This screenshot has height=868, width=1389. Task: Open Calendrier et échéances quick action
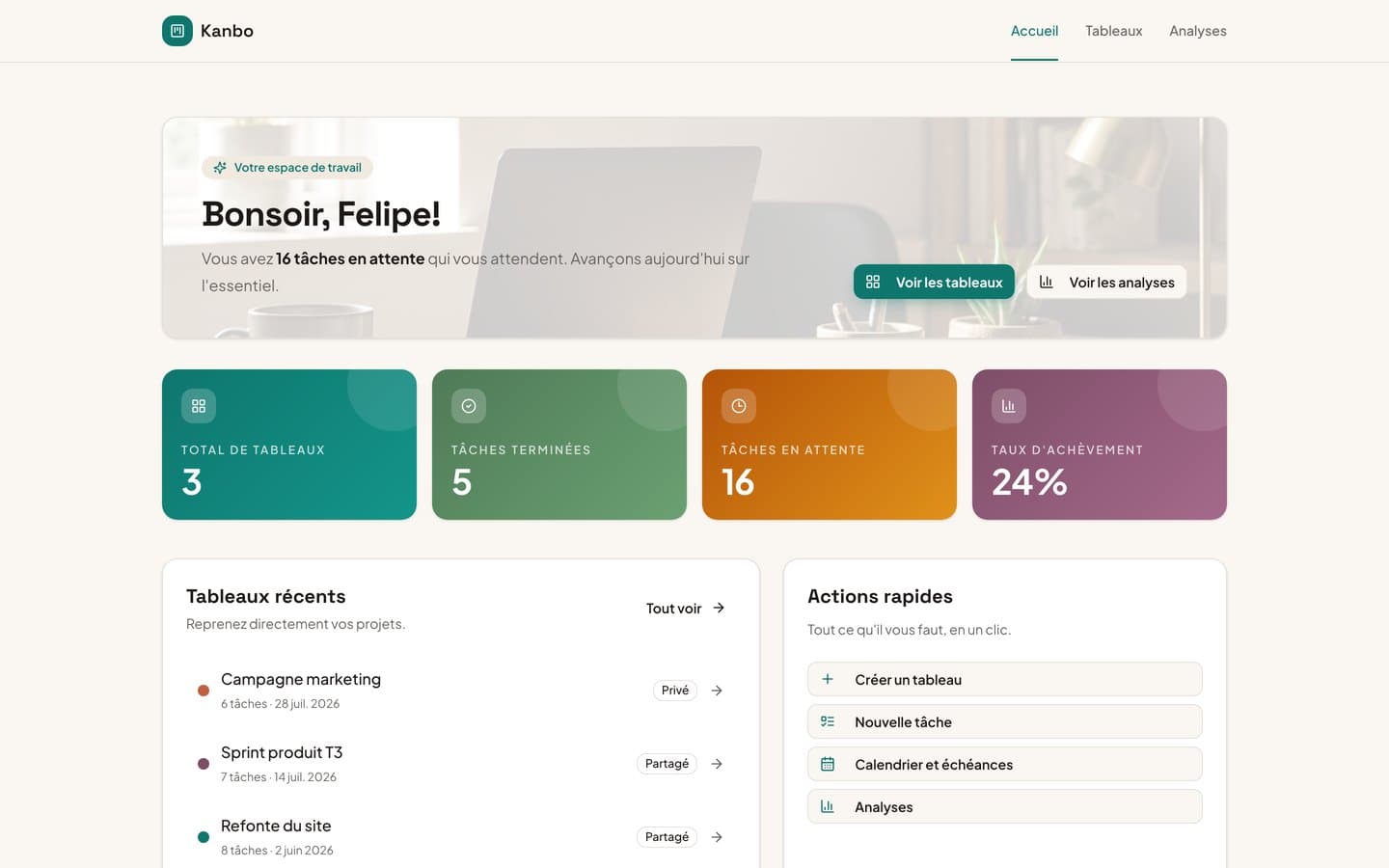[x=1005, y=764]
